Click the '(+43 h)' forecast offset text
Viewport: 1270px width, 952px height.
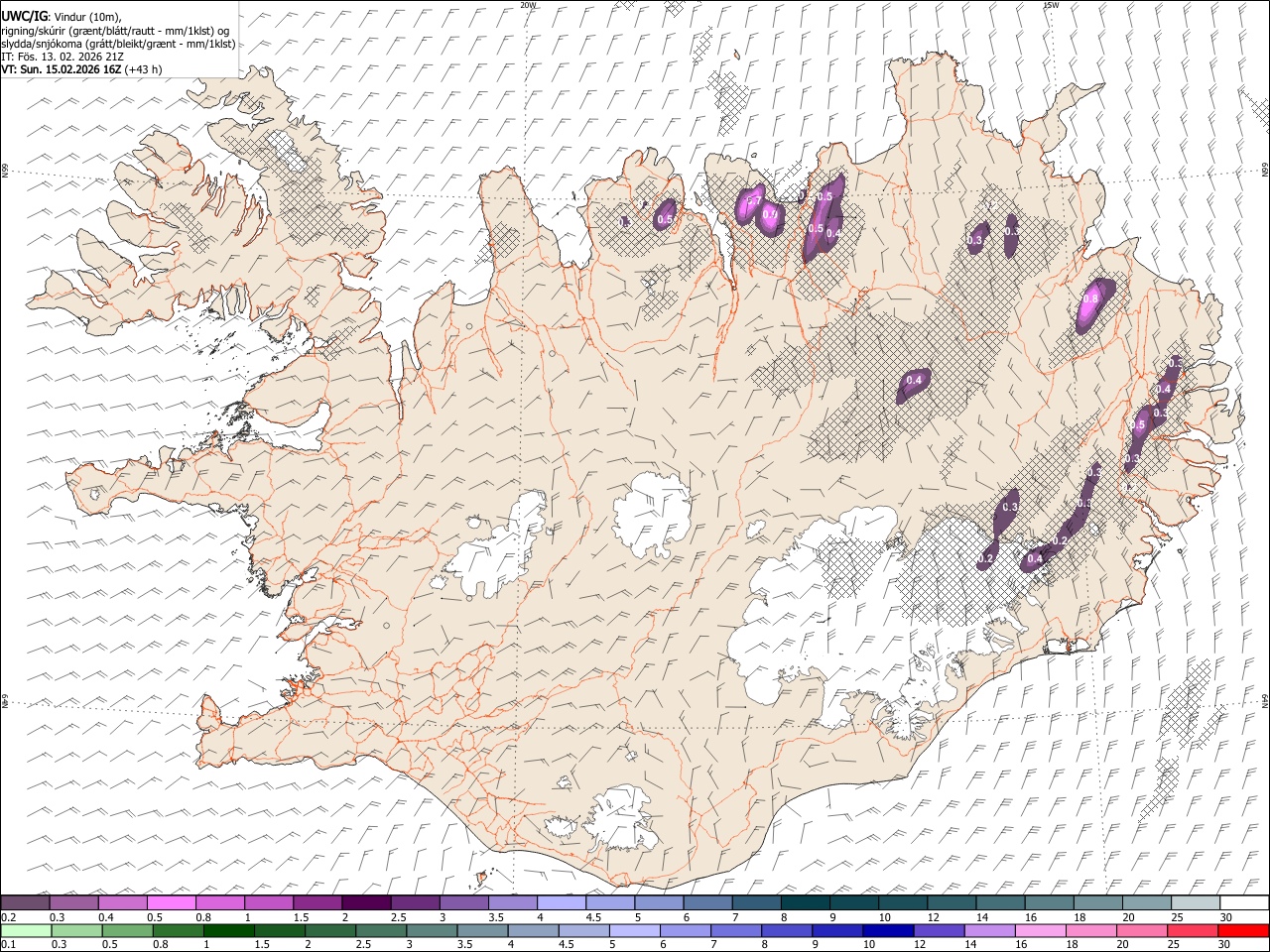[x=144, y=69]
